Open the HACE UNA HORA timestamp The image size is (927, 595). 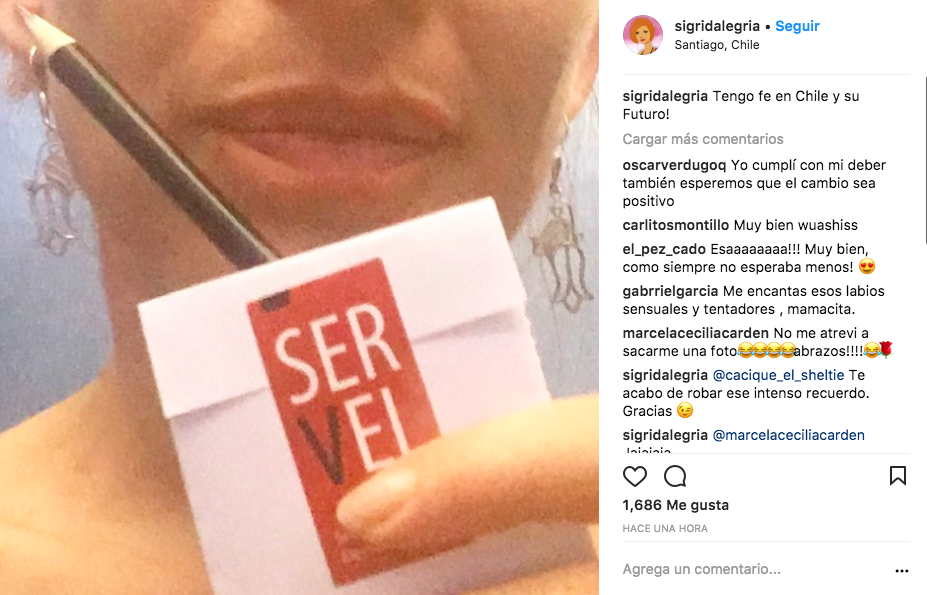coord(665,529)
